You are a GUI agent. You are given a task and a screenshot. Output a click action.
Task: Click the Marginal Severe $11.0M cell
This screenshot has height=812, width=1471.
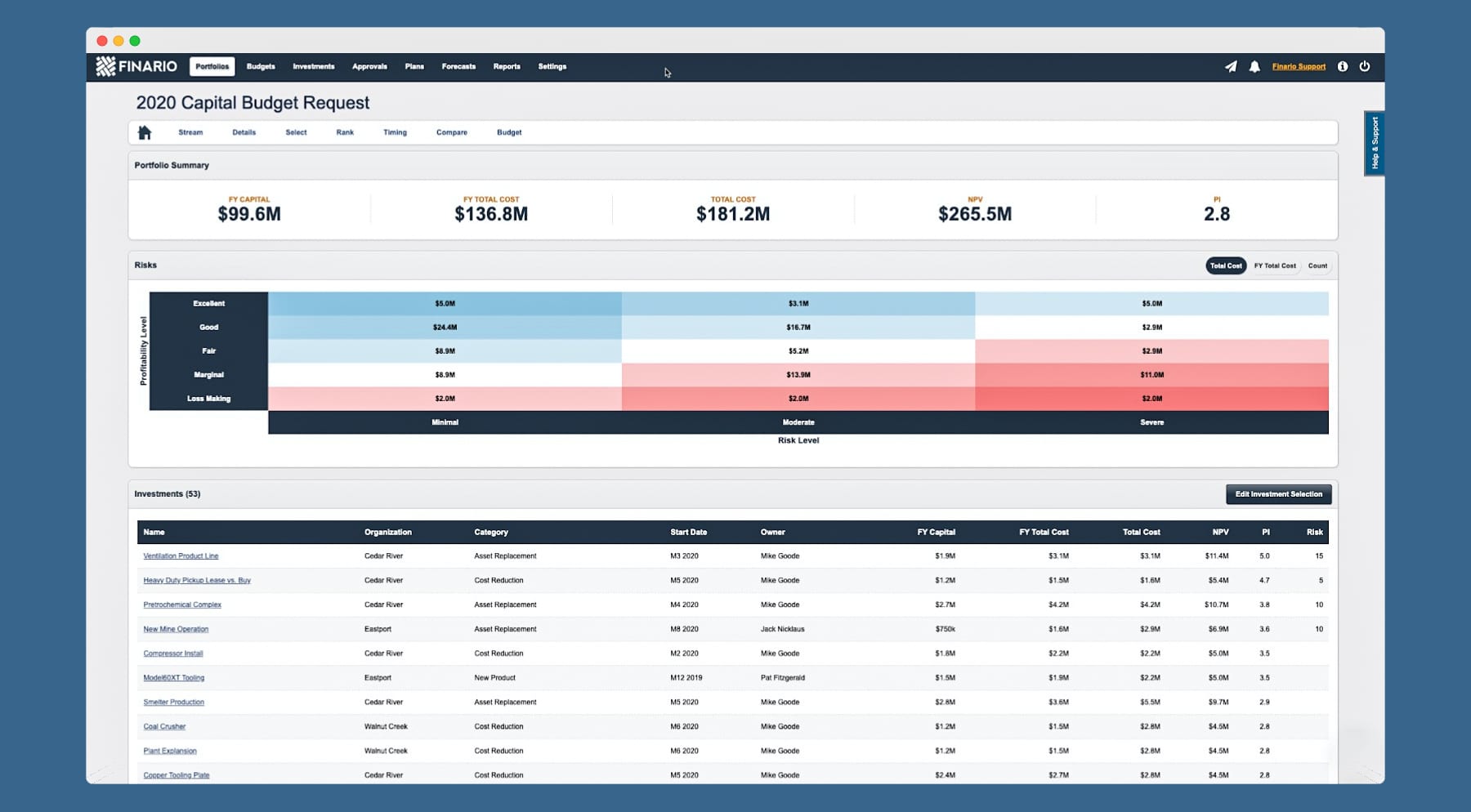pyautogui.click(x=1151, y=375)
